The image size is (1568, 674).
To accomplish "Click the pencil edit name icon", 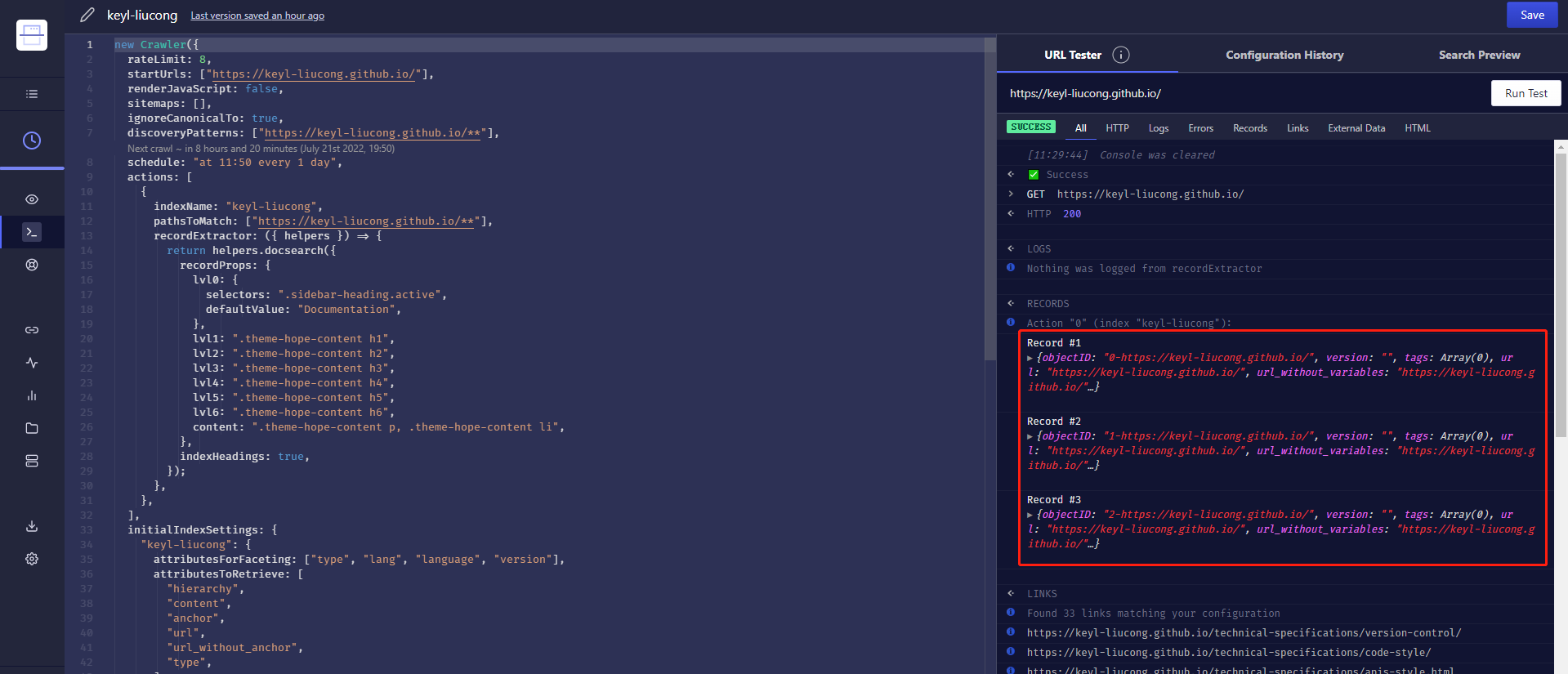I will pyautogui.click(x=87, y=15).
